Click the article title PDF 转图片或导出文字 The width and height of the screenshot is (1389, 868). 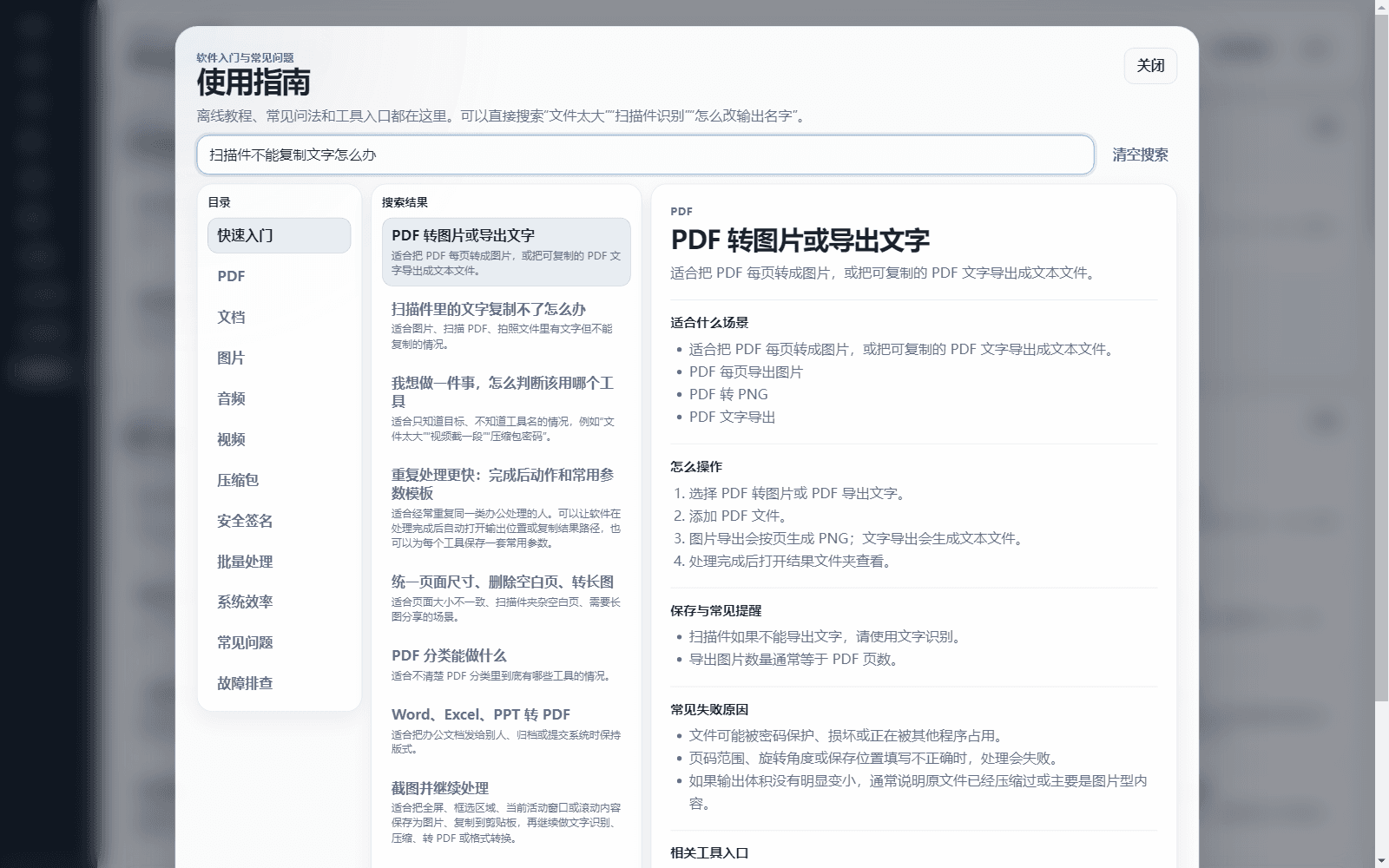tap(800, 240)
